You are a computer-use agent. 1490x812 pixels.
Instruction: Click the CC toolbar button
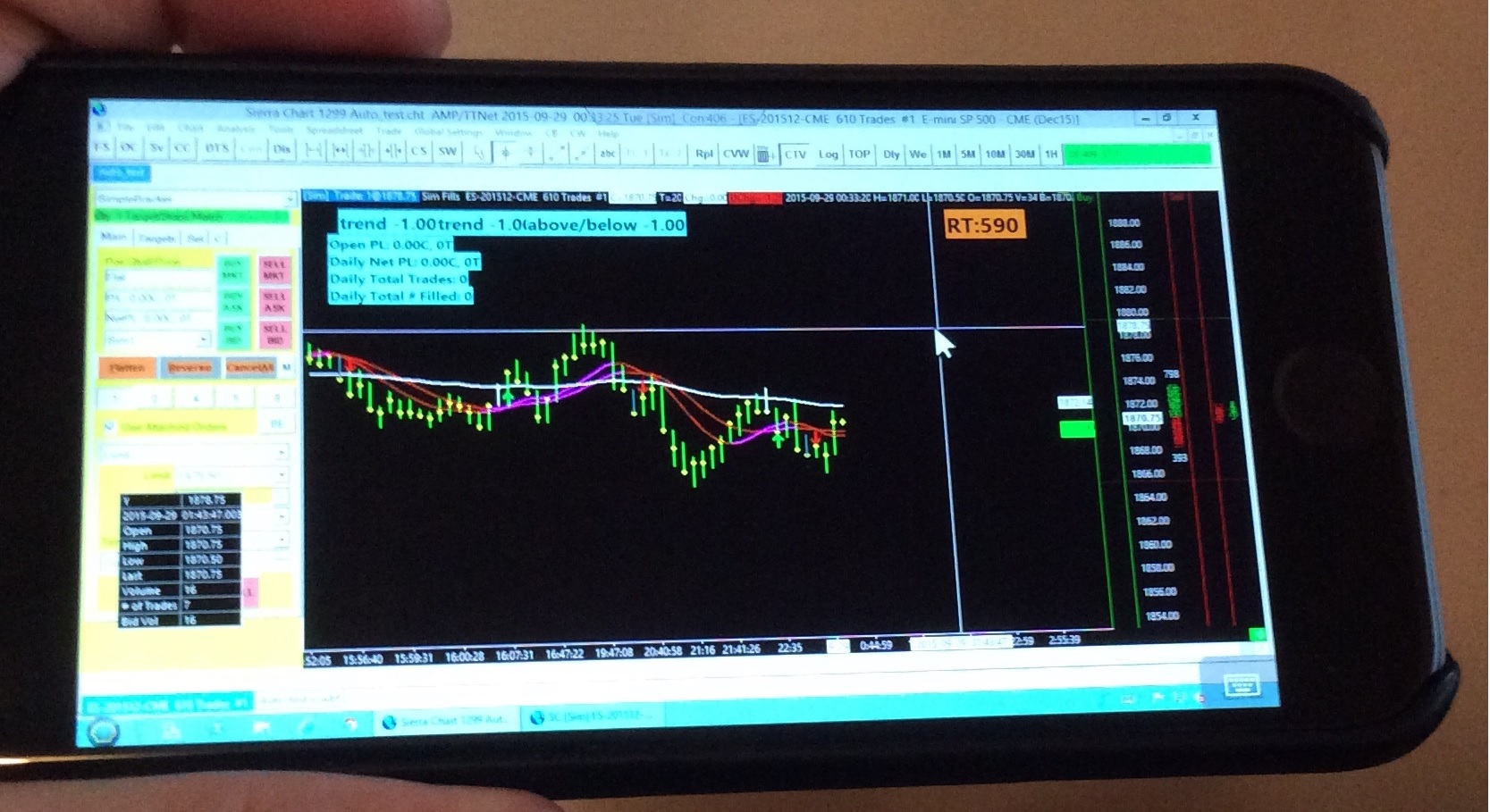point(182,148)
